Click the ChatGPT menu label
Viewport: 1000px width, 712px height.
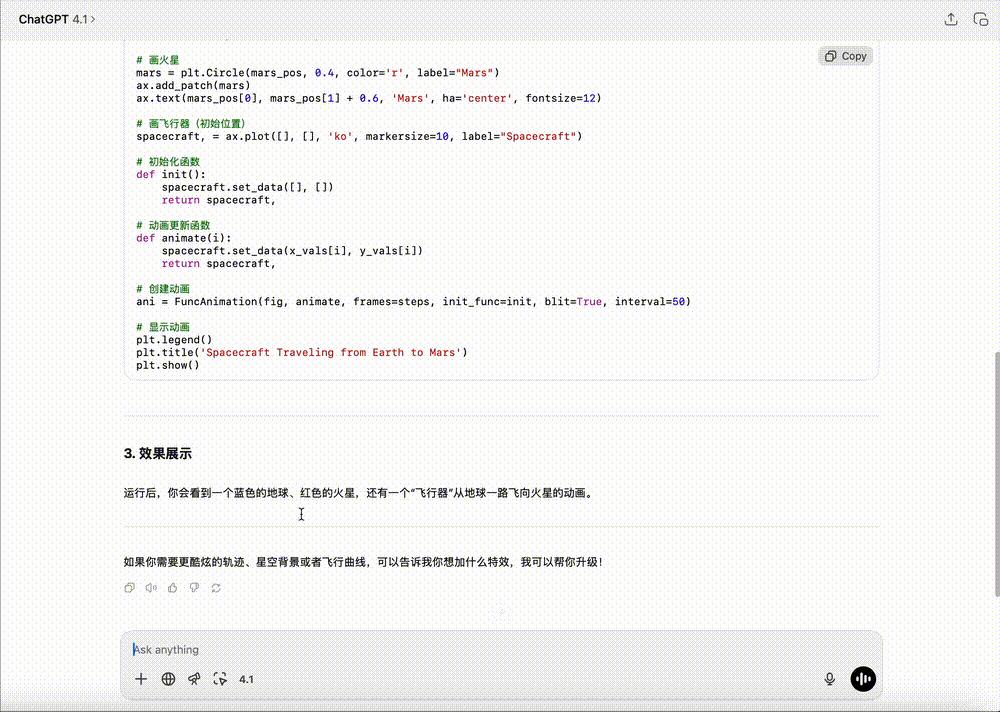click(45, 18)
